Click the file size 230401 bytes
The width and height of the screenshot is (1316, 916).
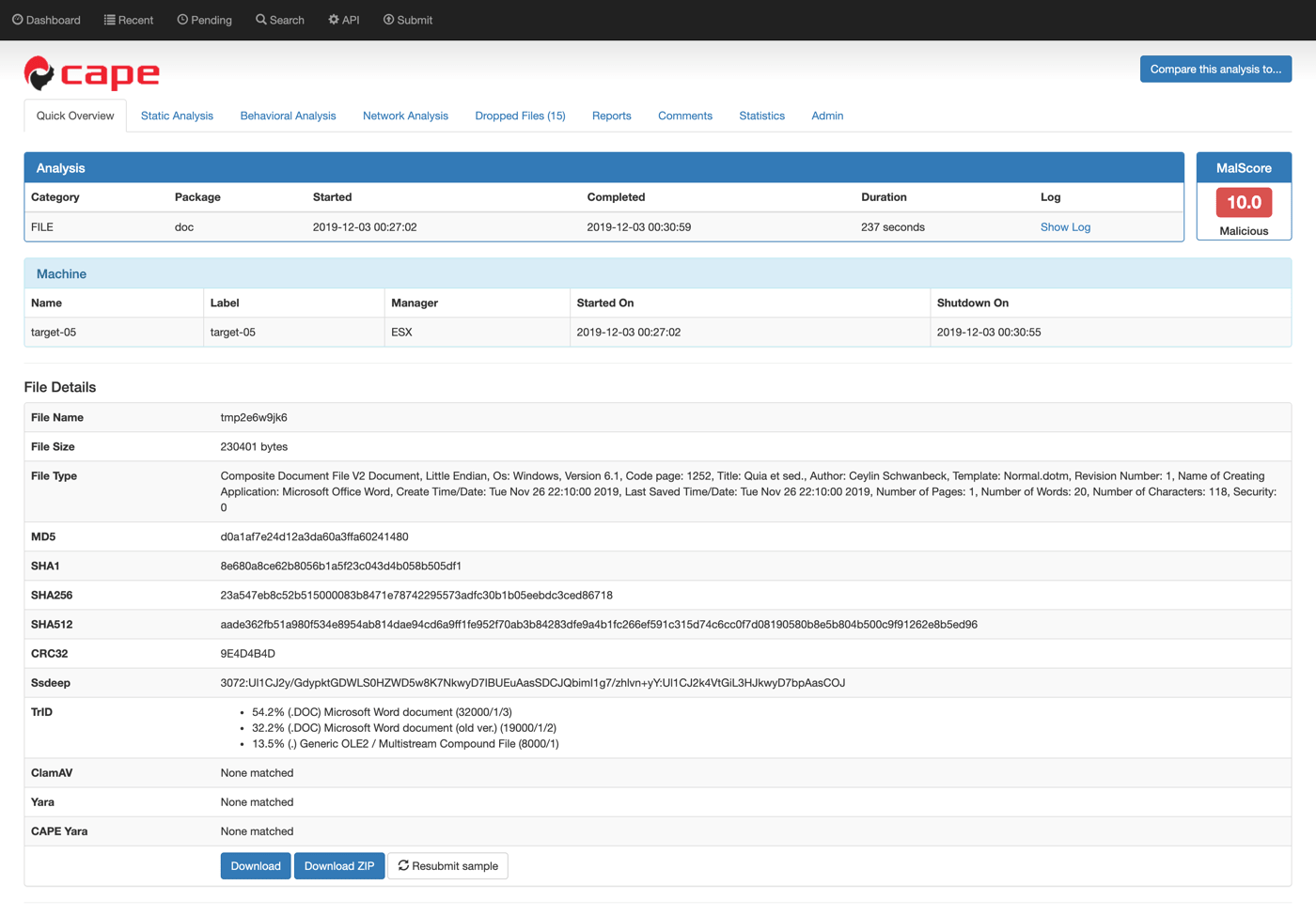tap(254, 446)
